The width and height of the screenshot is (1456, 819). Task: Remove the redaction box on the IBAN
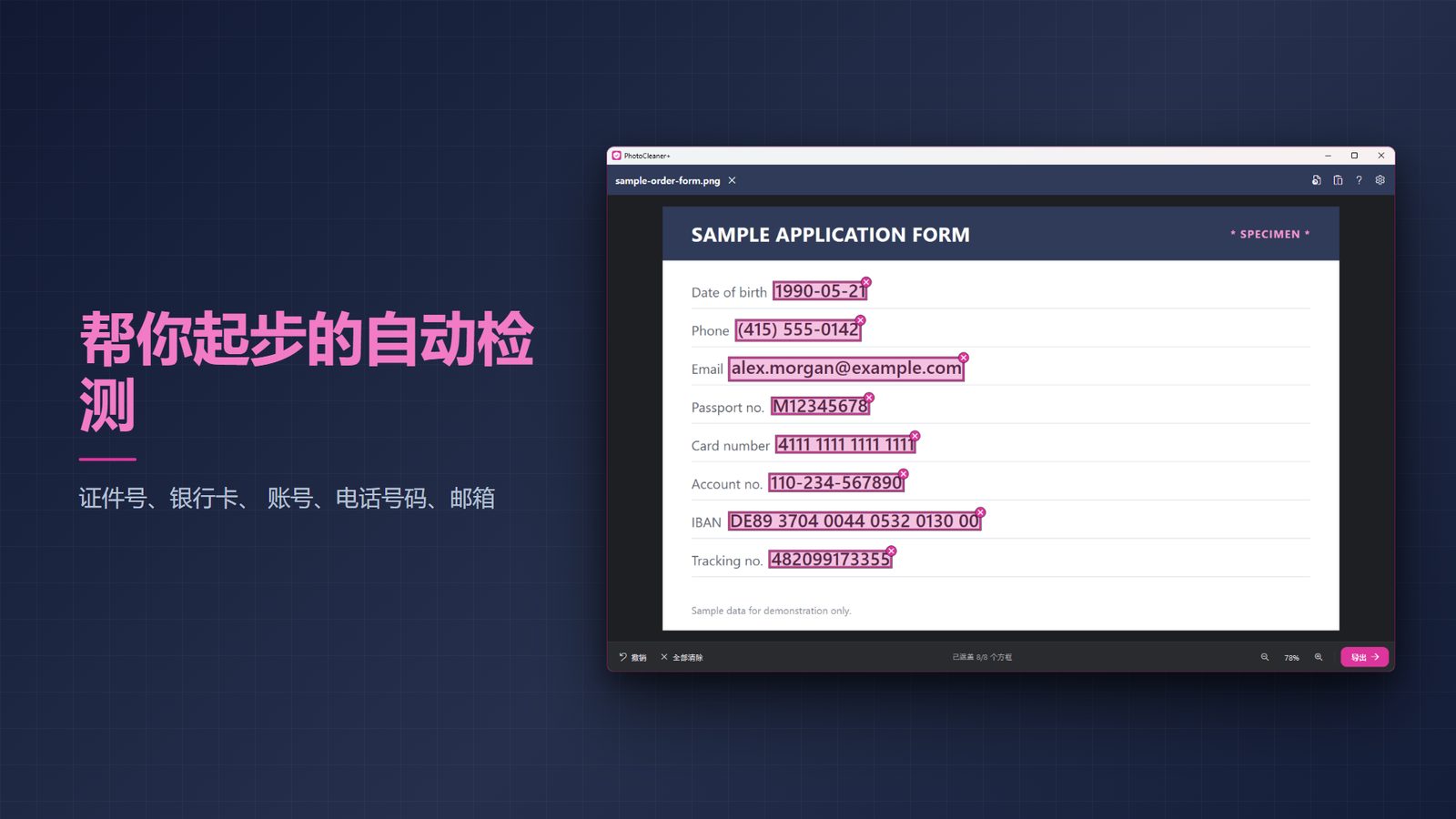coord(980,512)
